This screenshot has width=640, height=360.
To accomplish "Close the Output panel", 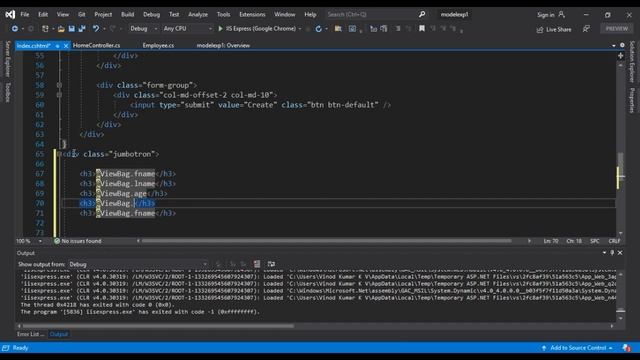I will coord(620,253).
